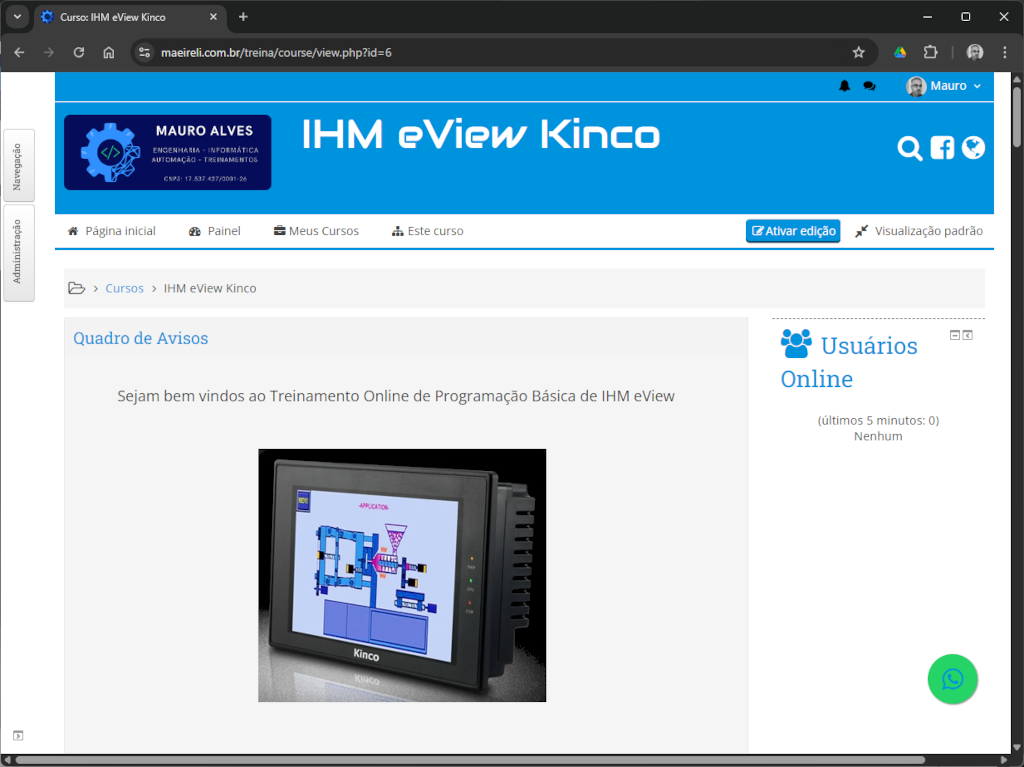Click the small panel icon at bottom left
The image size is (1024, 767).
[18, 736]
